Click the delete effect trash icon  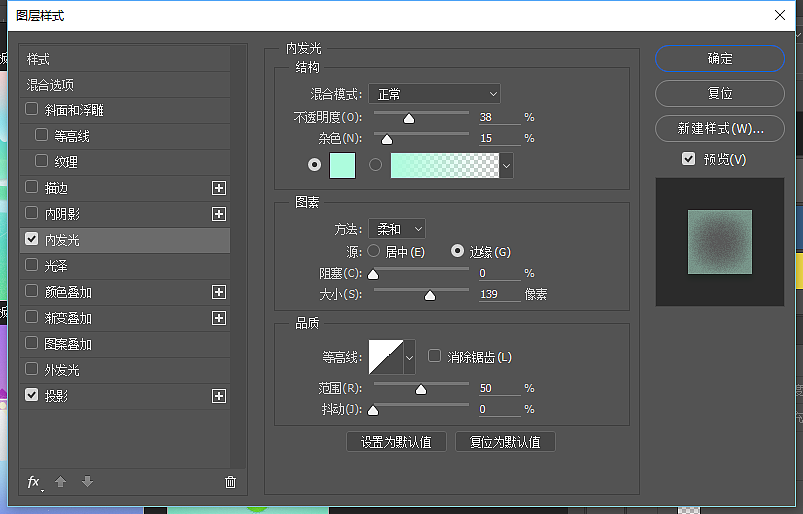(x=230, y=482)
